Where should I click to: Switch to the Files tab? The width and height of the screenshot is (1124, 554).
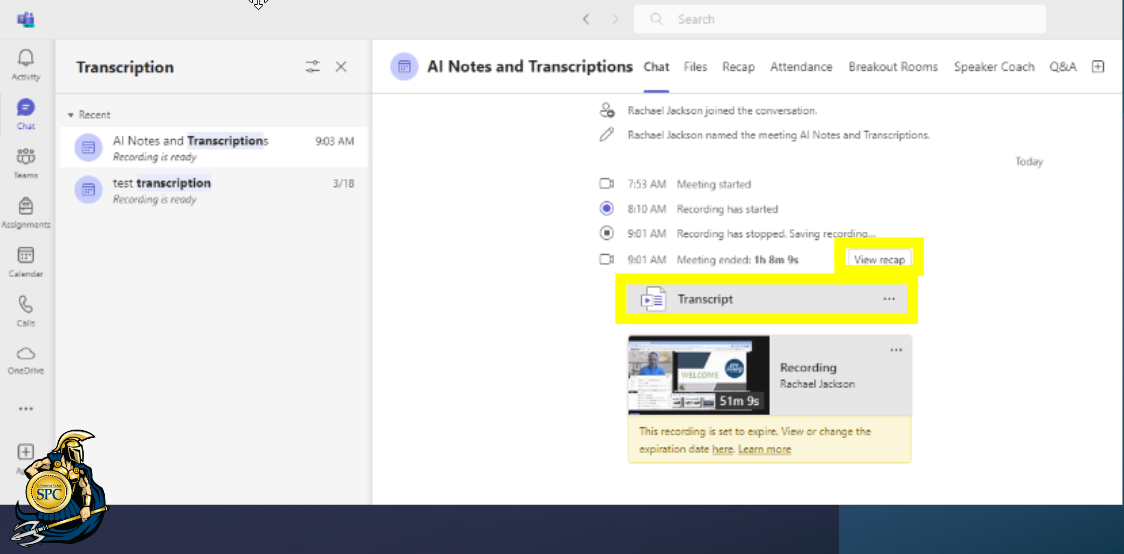tap(695, 67)
